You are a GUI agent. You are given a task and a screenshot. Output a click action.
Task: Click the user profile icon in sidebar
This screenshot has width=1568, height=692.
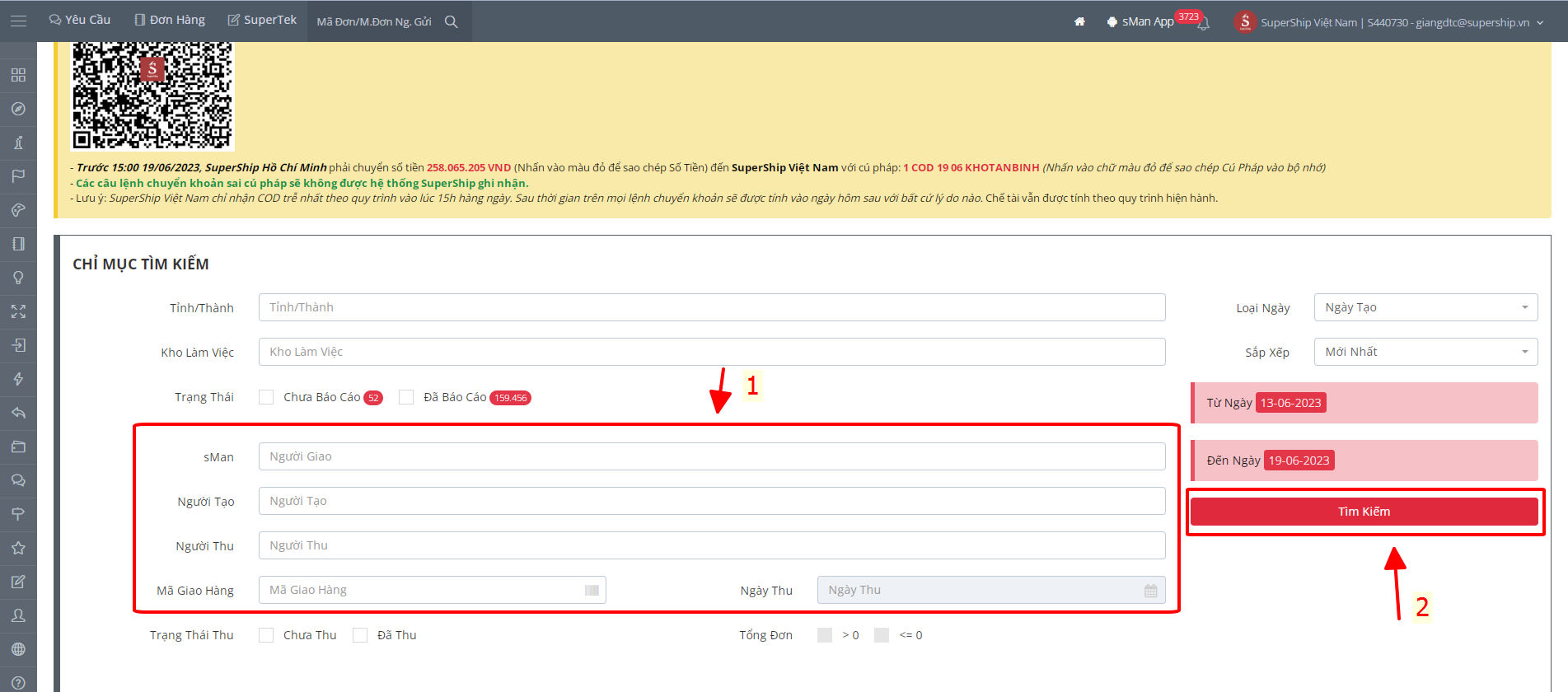18,615
